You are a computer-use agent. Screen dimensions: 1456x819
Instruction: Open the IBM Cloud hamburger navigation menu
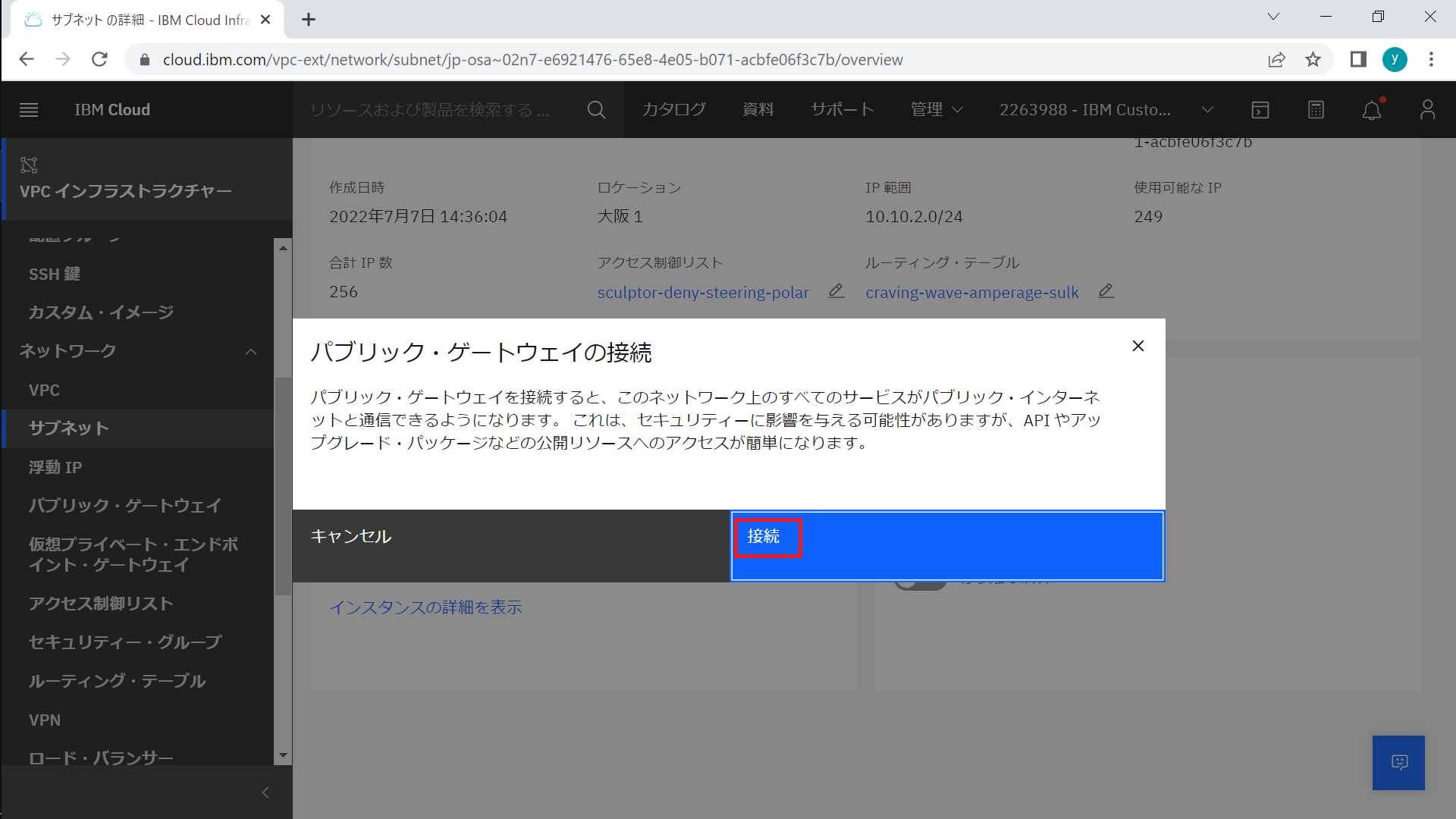coord(29,110)
